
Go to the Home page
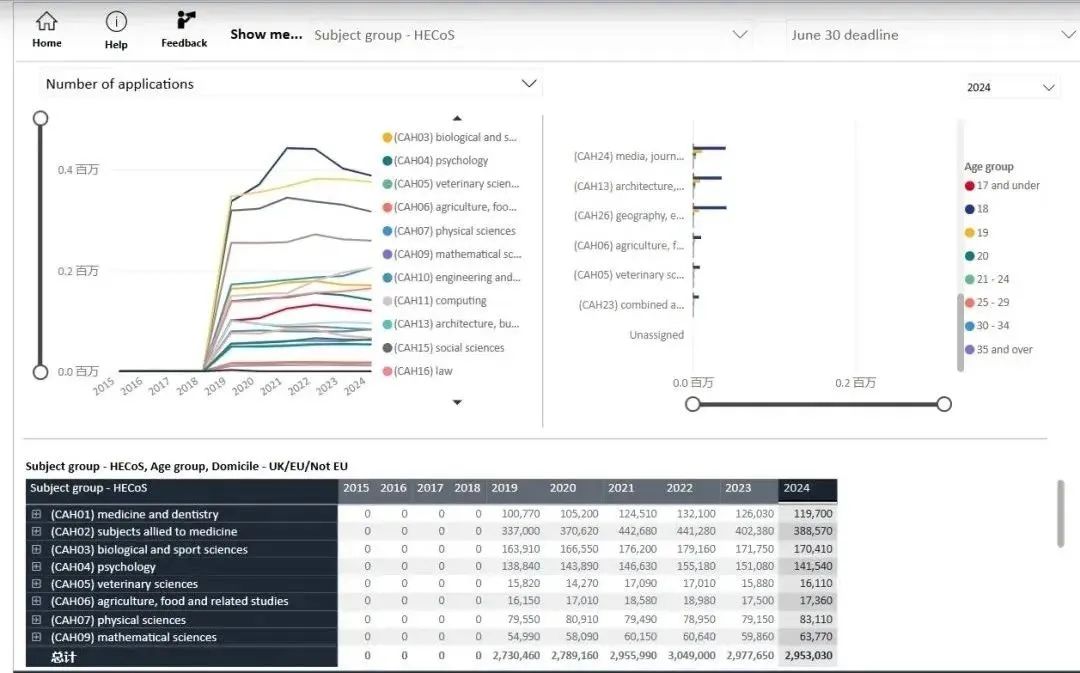point(47,29)
